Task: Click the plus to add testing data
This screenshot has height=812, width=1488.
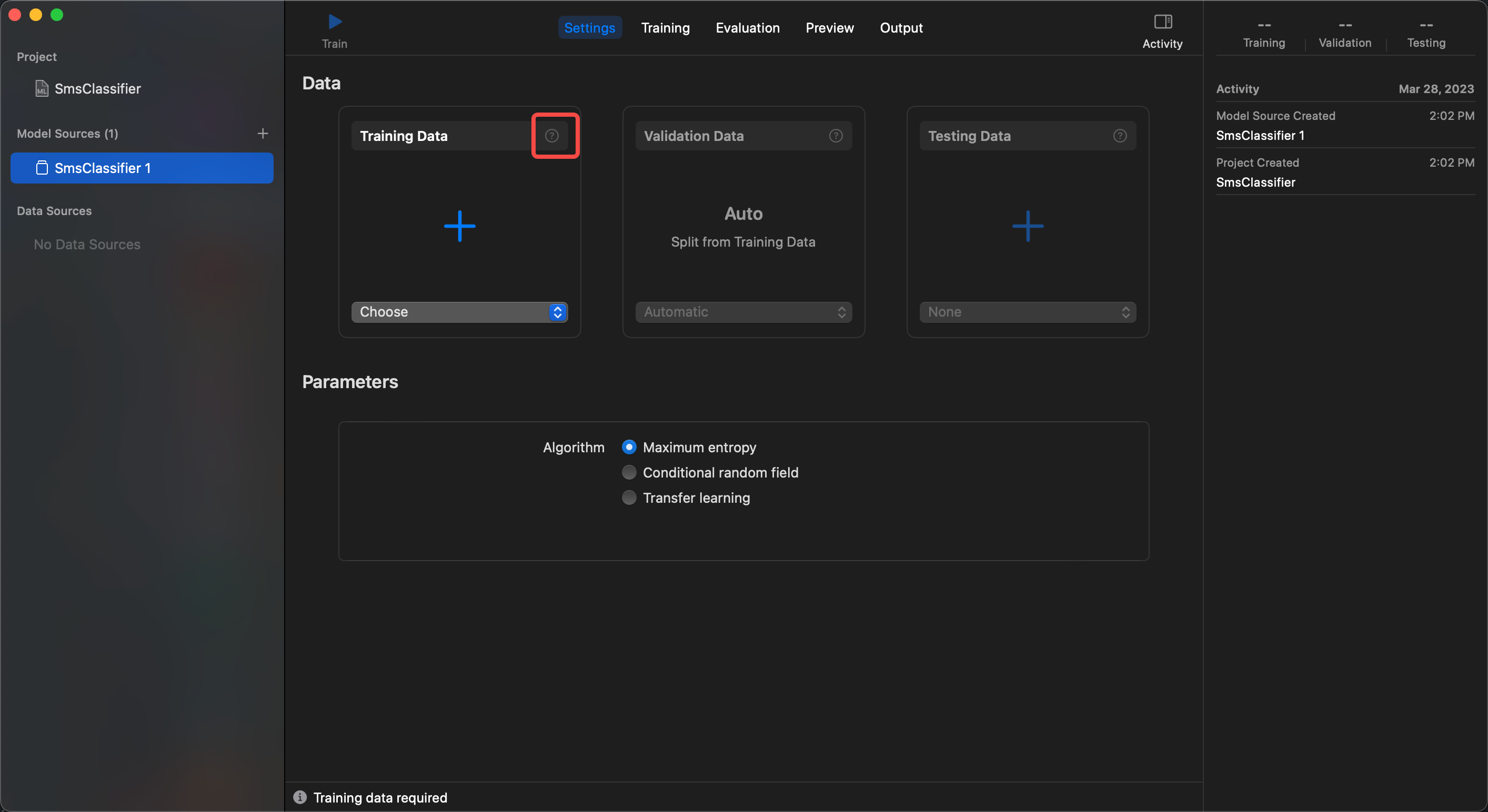Action: (x=1028, y=226)
